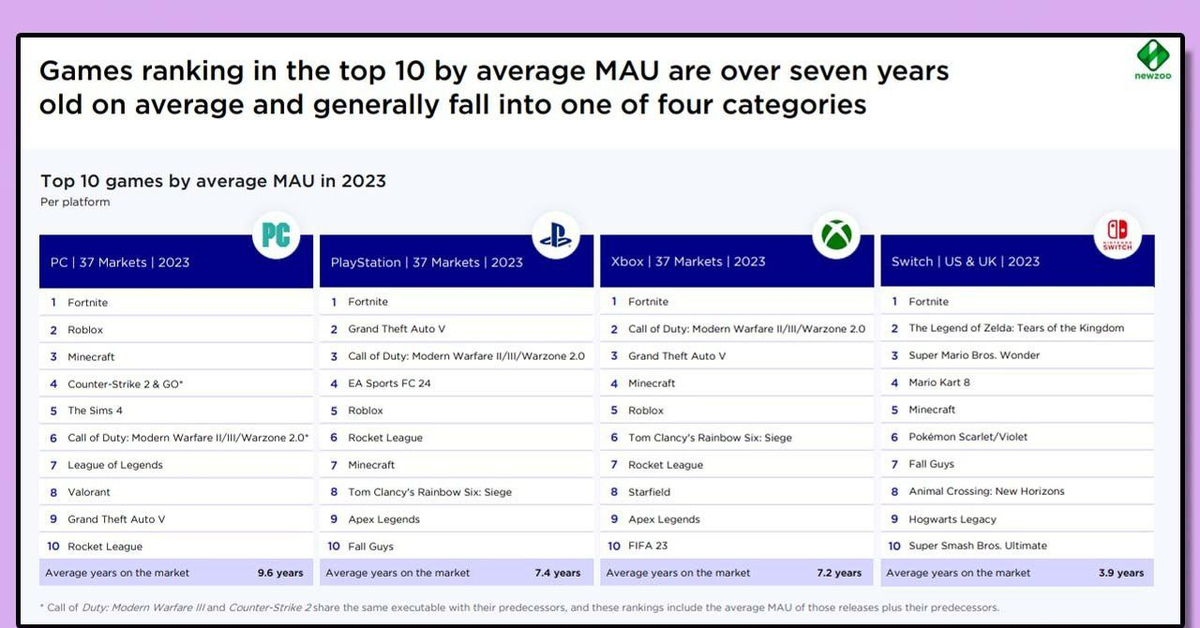Click the 9.6 years average value
The height and width of the screenshot is (628, 1200).
click(279, 573)
